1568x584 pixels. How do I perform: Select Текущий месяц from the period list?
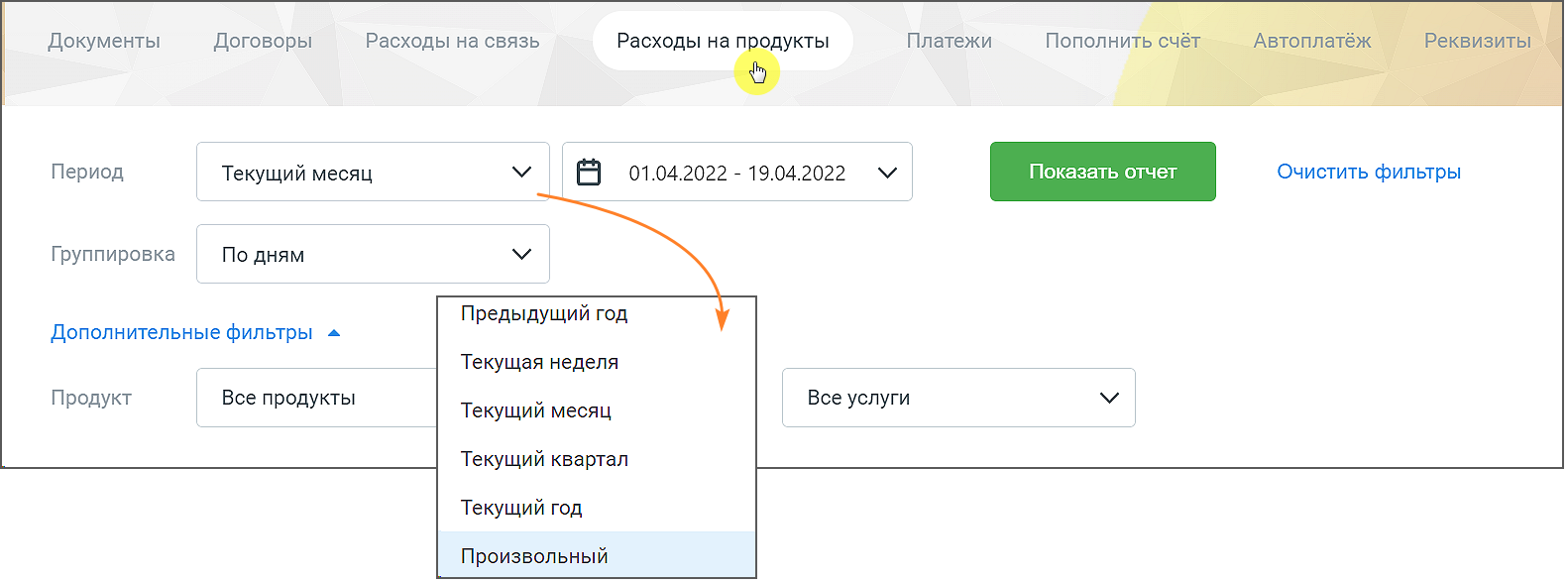[x=597, y=410]
